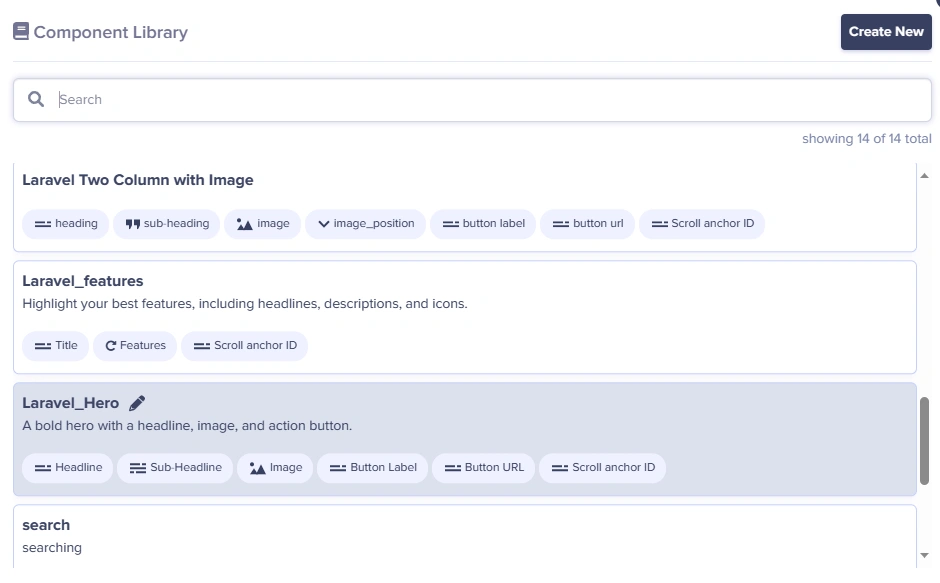Click the Button Label chip in Laravel_Hero
940x583 pixels.
tap(372, 468)
